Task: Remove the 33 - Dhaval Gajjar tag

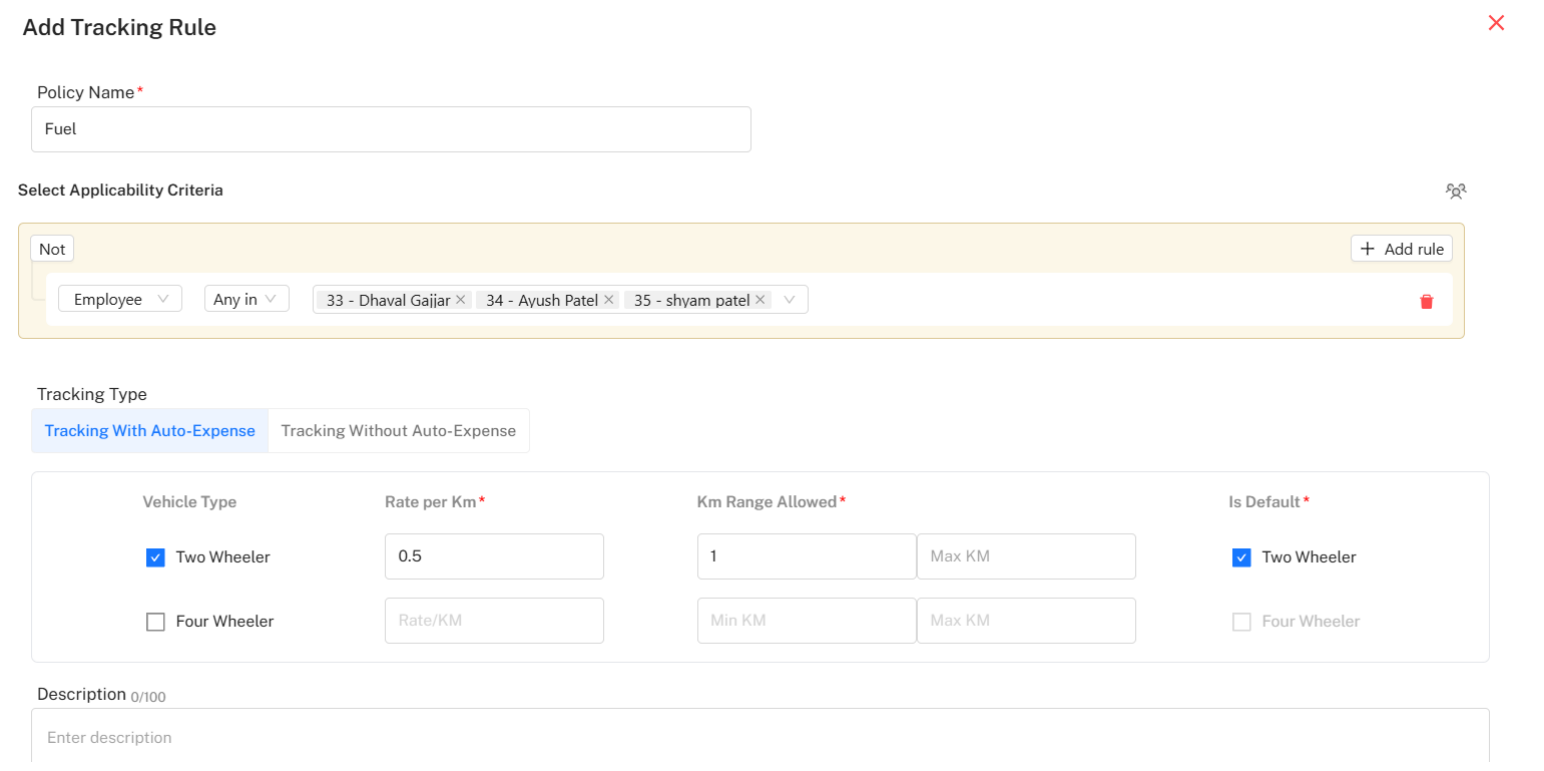Action: pyautogui.click(x=461, y=300)
